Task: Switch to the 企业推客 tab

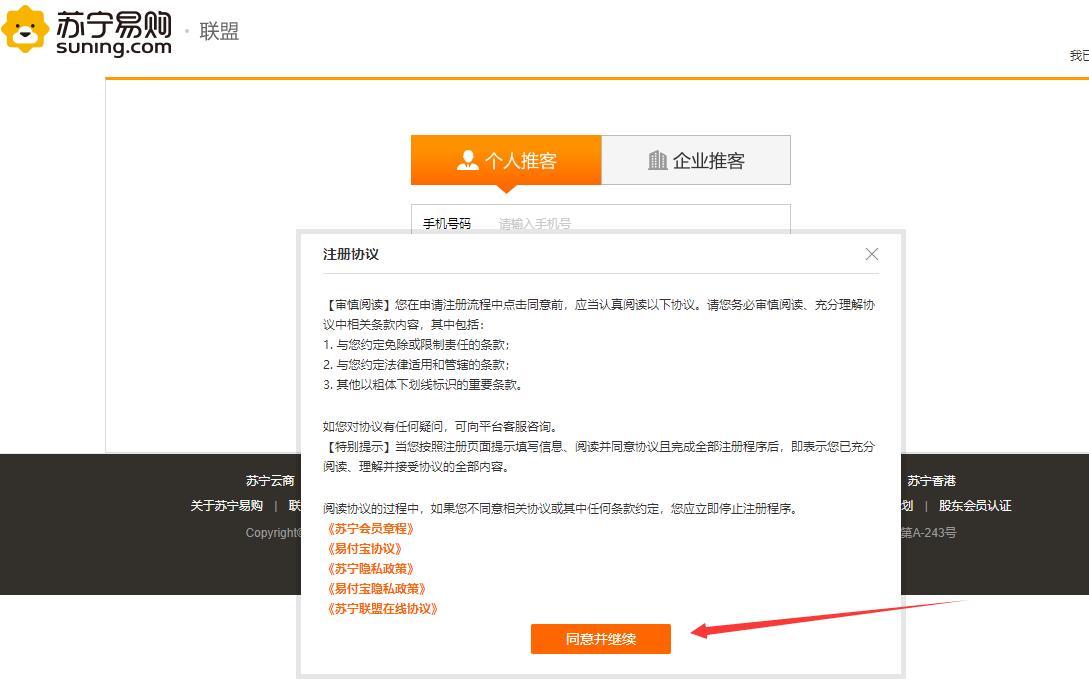Action: pyautogui.click(x=696, y=160)
